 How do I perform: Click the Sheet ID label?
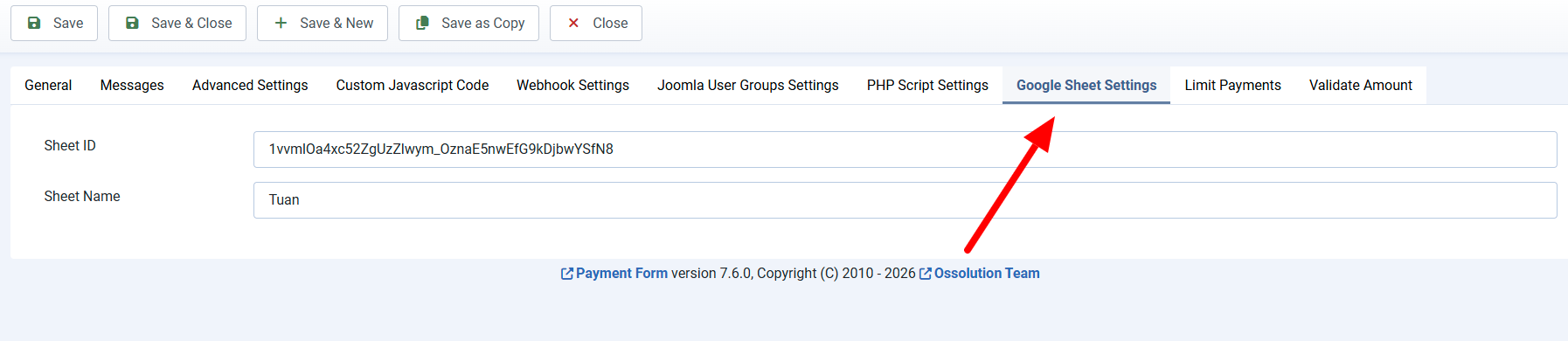point(70,146)
